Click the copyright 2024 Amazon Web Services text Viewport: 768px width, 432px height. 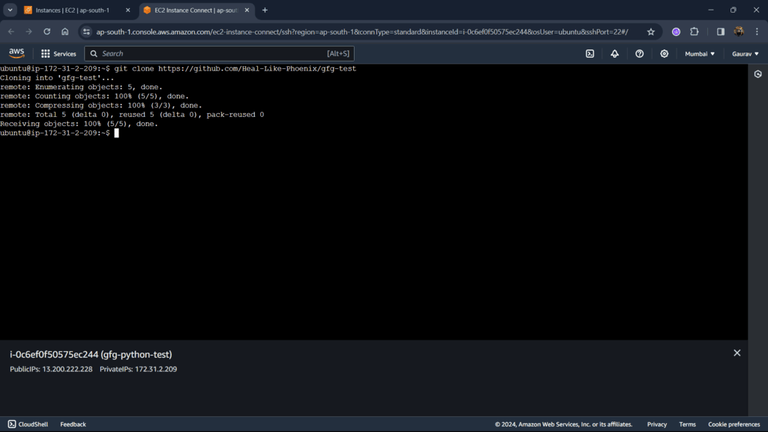(x=563, y=424)
